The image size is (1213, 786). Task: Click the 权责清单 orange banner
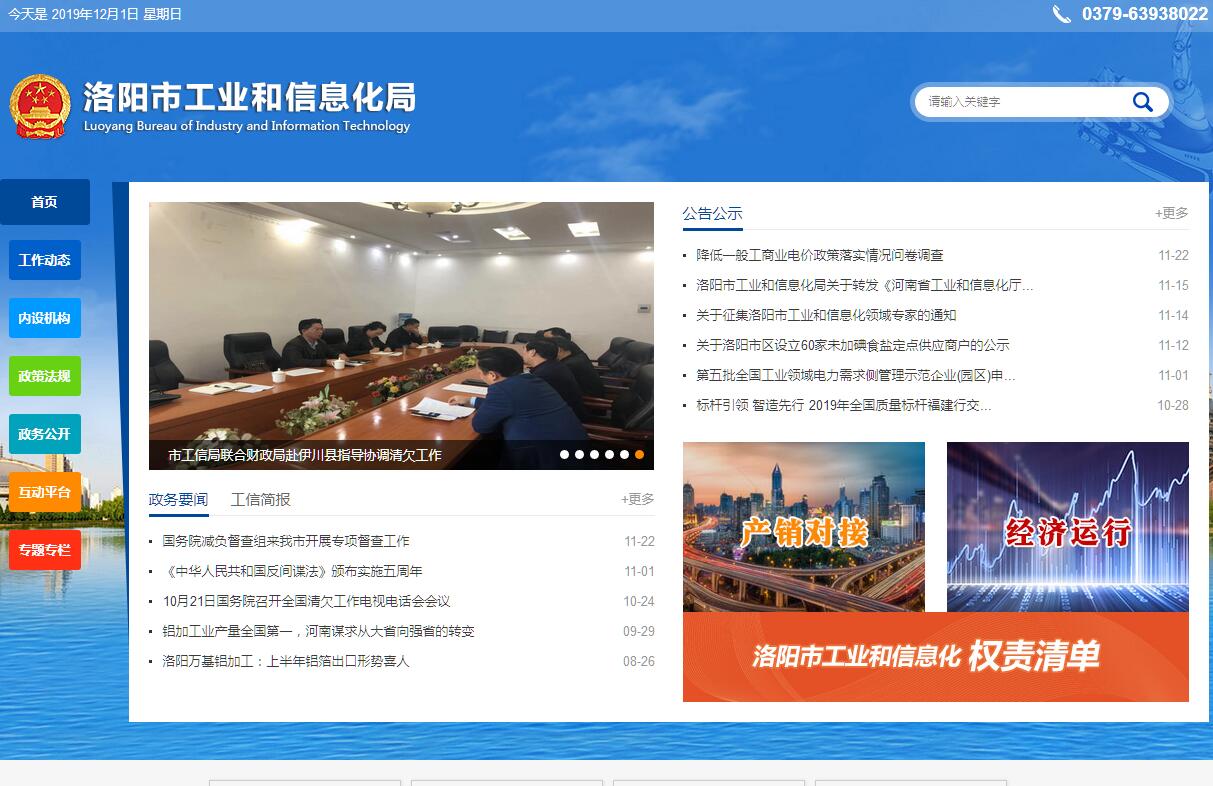(935, 657)
